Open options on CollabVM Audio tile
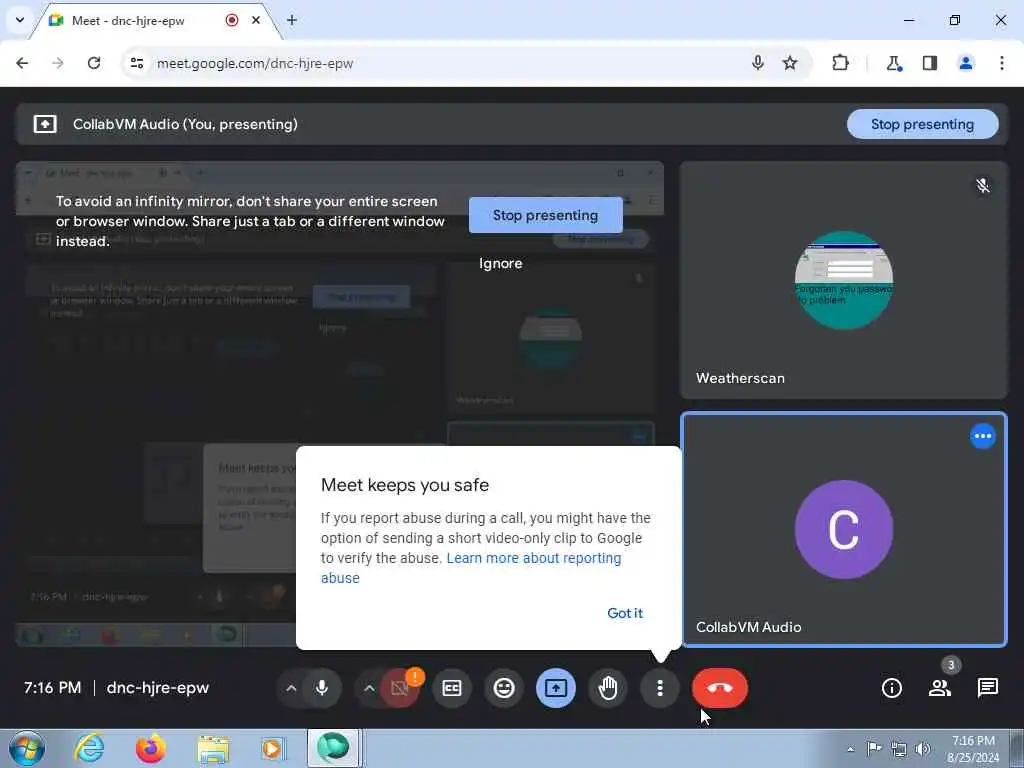The width and height of the screenshot is (1024, 768). (982, 436)
